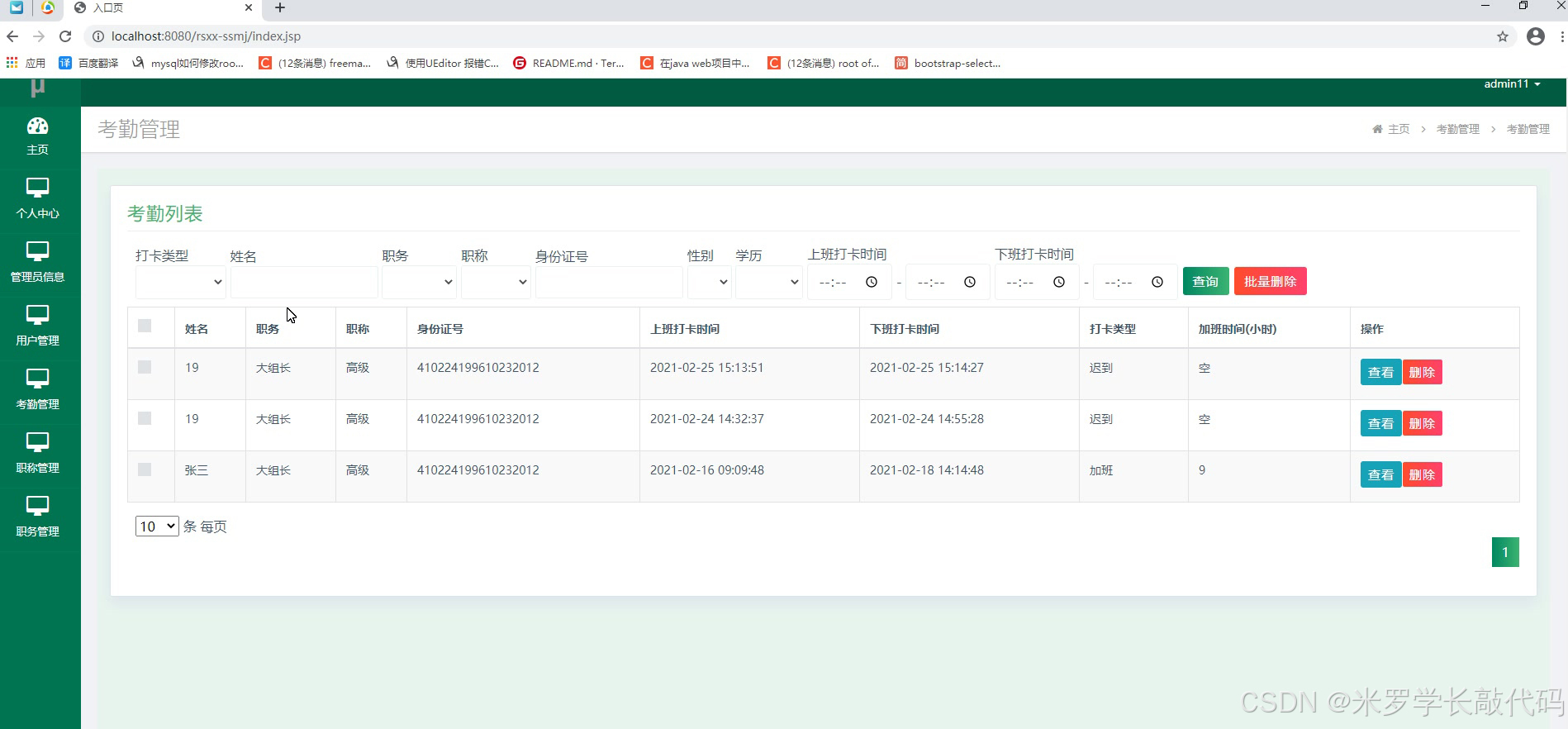The width and height of the screenshot is (1568, 729).
Task: Open the 10 条每页 page-size dropdown
Action: (x=157, y=526)
